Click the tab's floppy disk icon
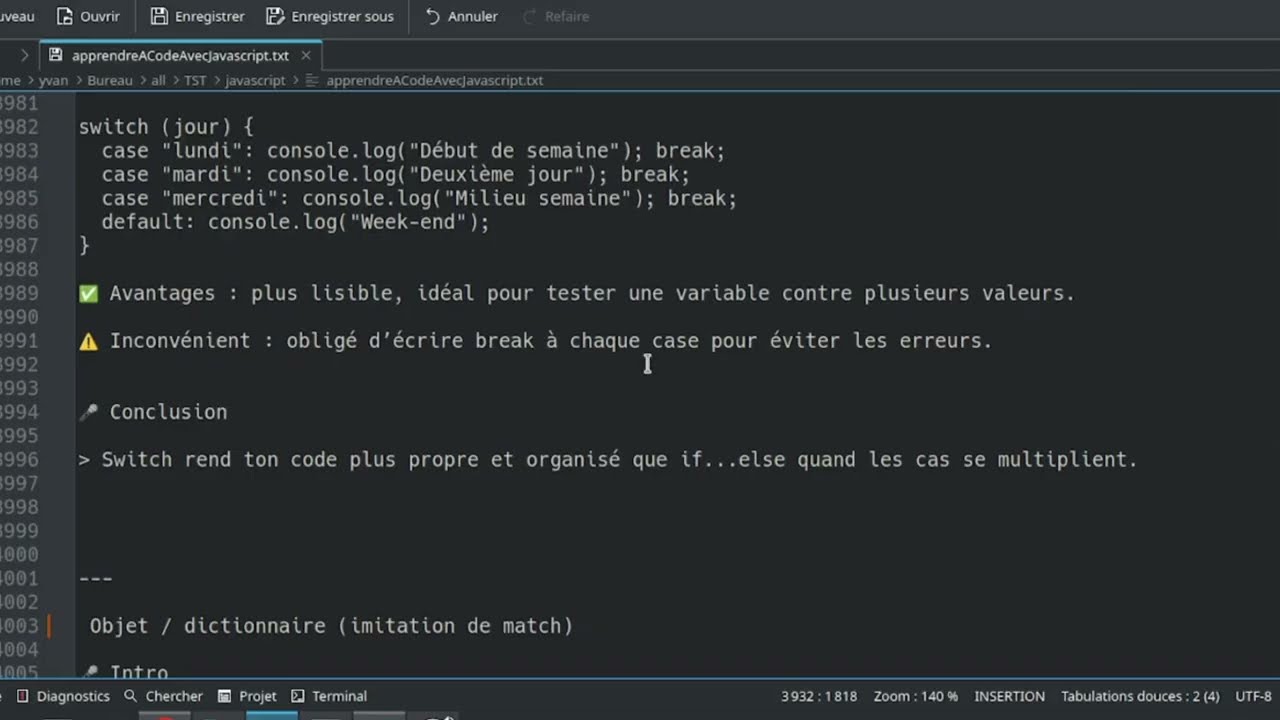The height and width of the screenshot is (720, 1280). coord(55,55)
